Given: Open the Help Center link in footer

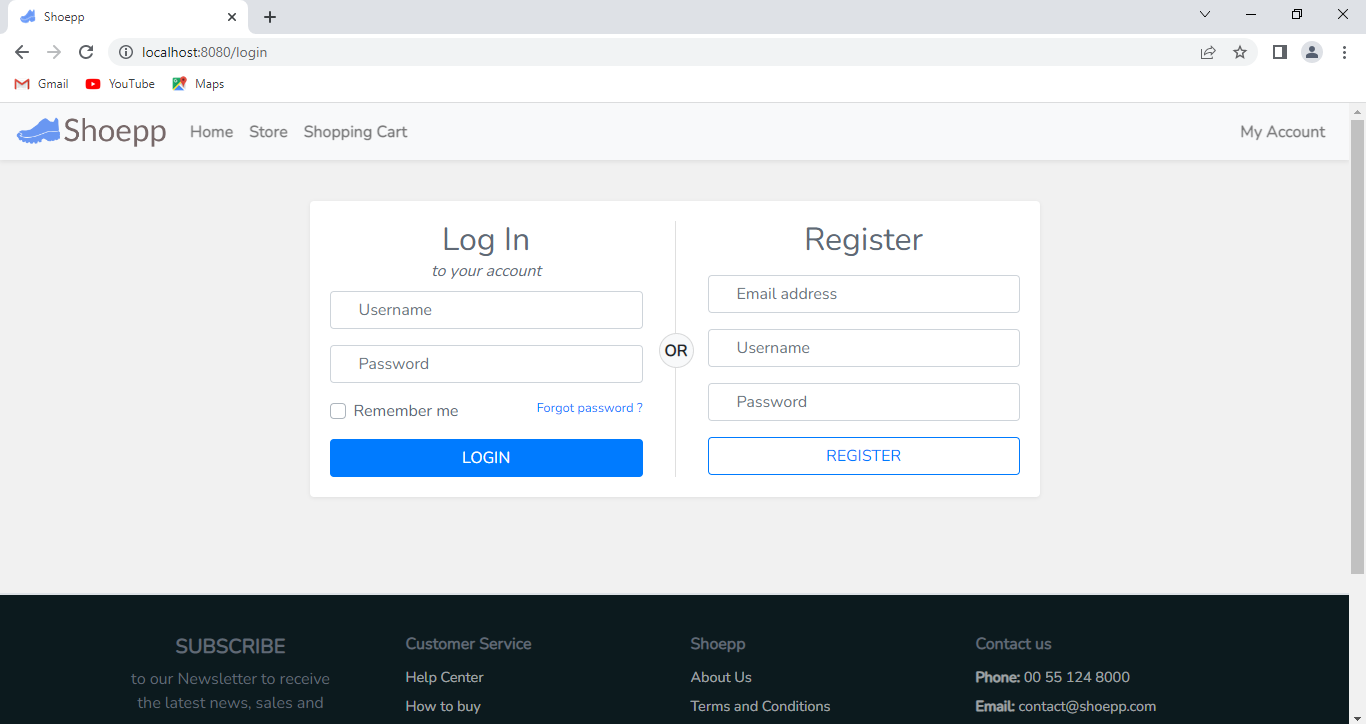Looking at the screenshot, I should pyautogui.click(x=444, y=677).
